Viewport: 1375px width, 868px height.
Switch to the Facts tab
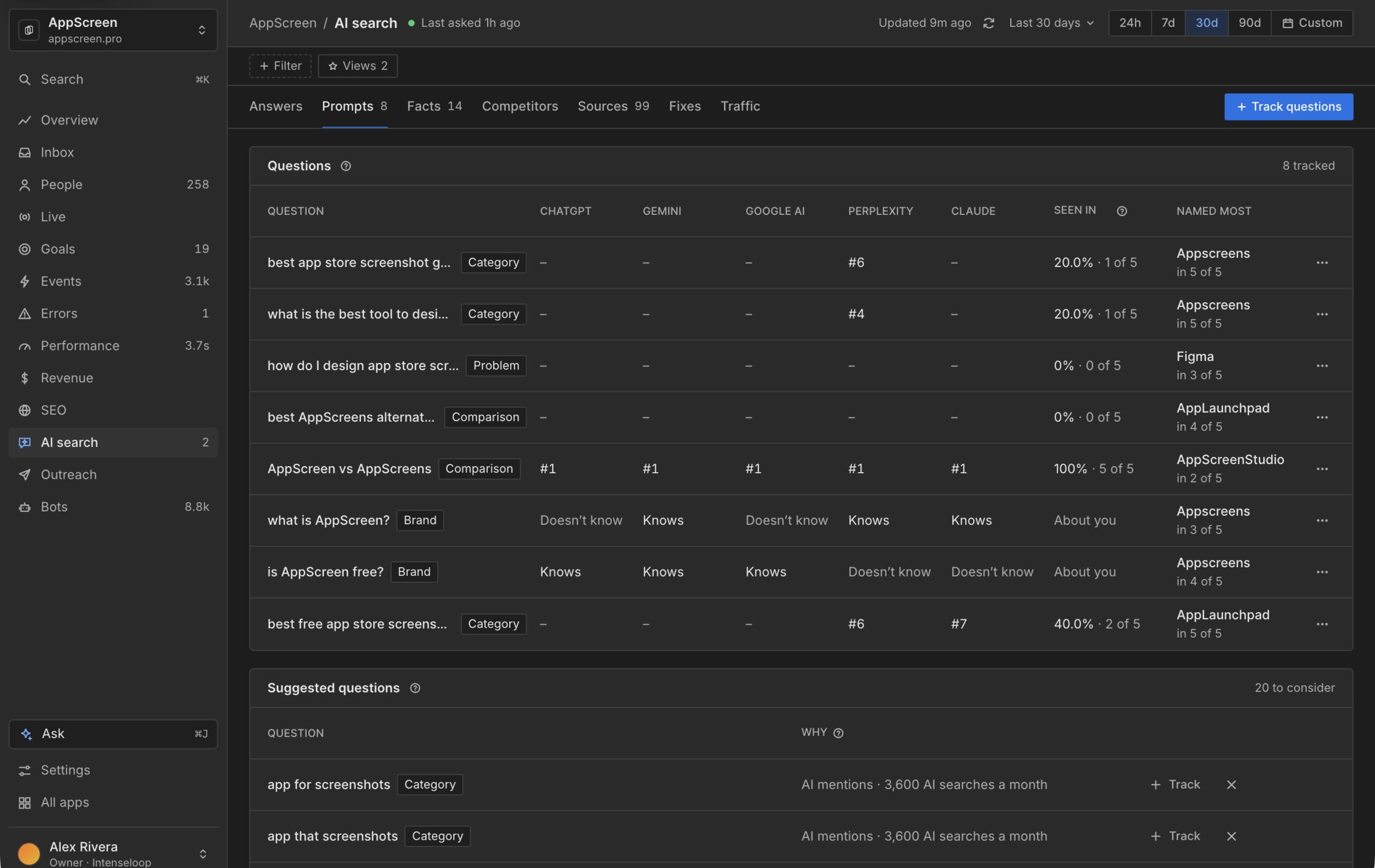pyautogui.click(x=434, y=106)
